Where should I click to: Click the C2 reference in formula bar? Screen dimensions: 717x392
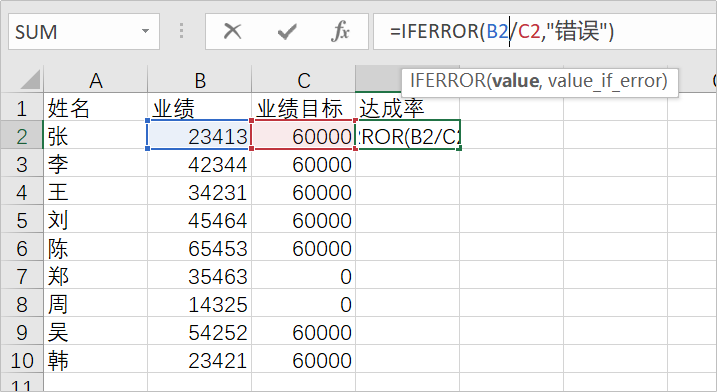click(x=529, y=32)
